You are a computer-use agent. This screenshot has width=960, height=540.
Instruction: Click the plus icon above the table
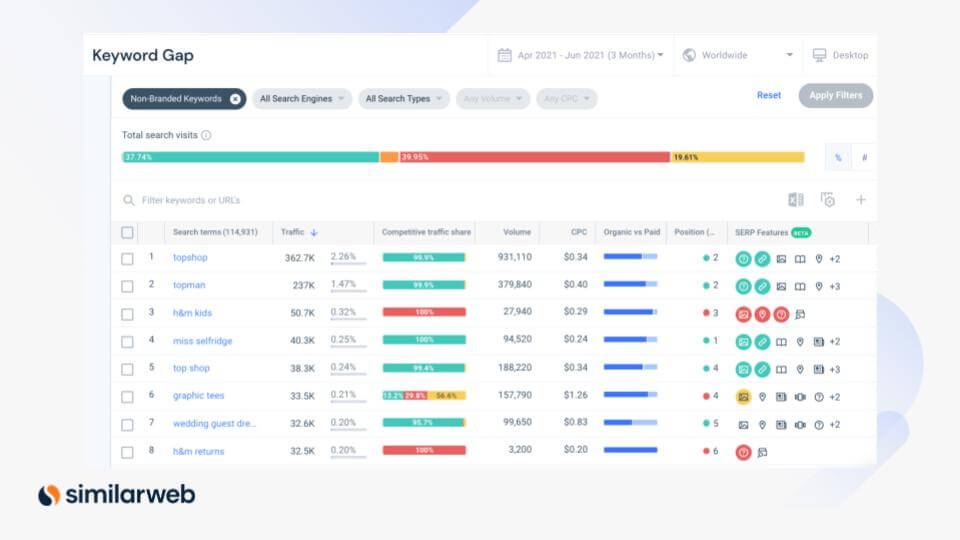tap(860, 200)
